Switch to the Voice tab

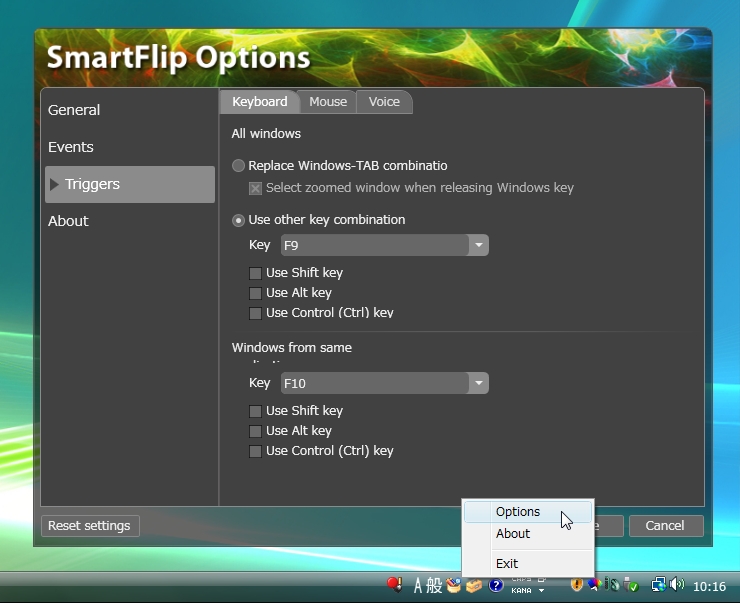[x=384, y=102]
